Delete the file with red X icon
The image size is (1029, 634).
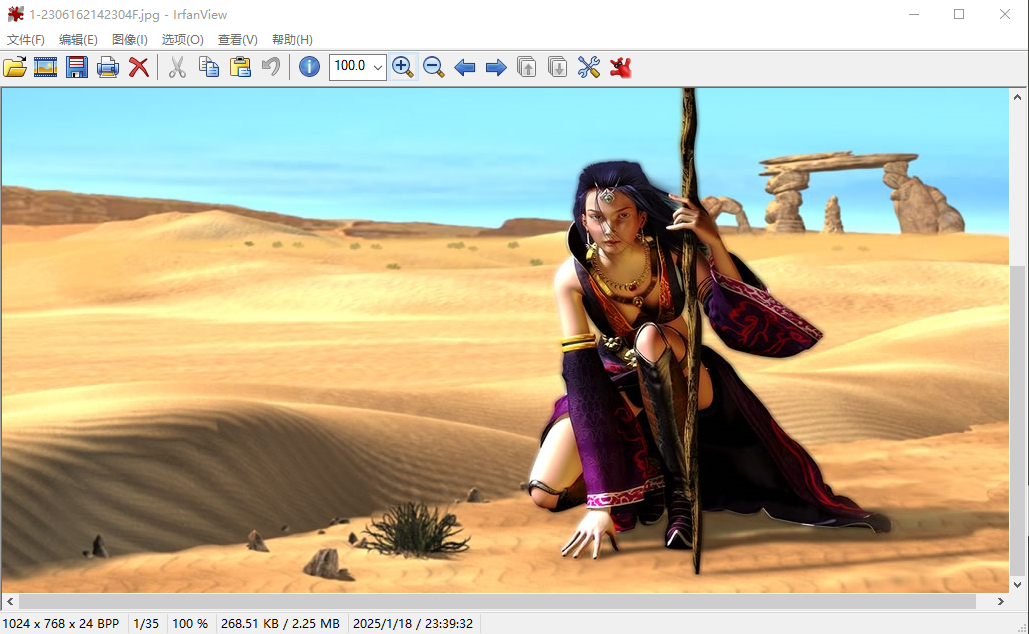[139, 67]
